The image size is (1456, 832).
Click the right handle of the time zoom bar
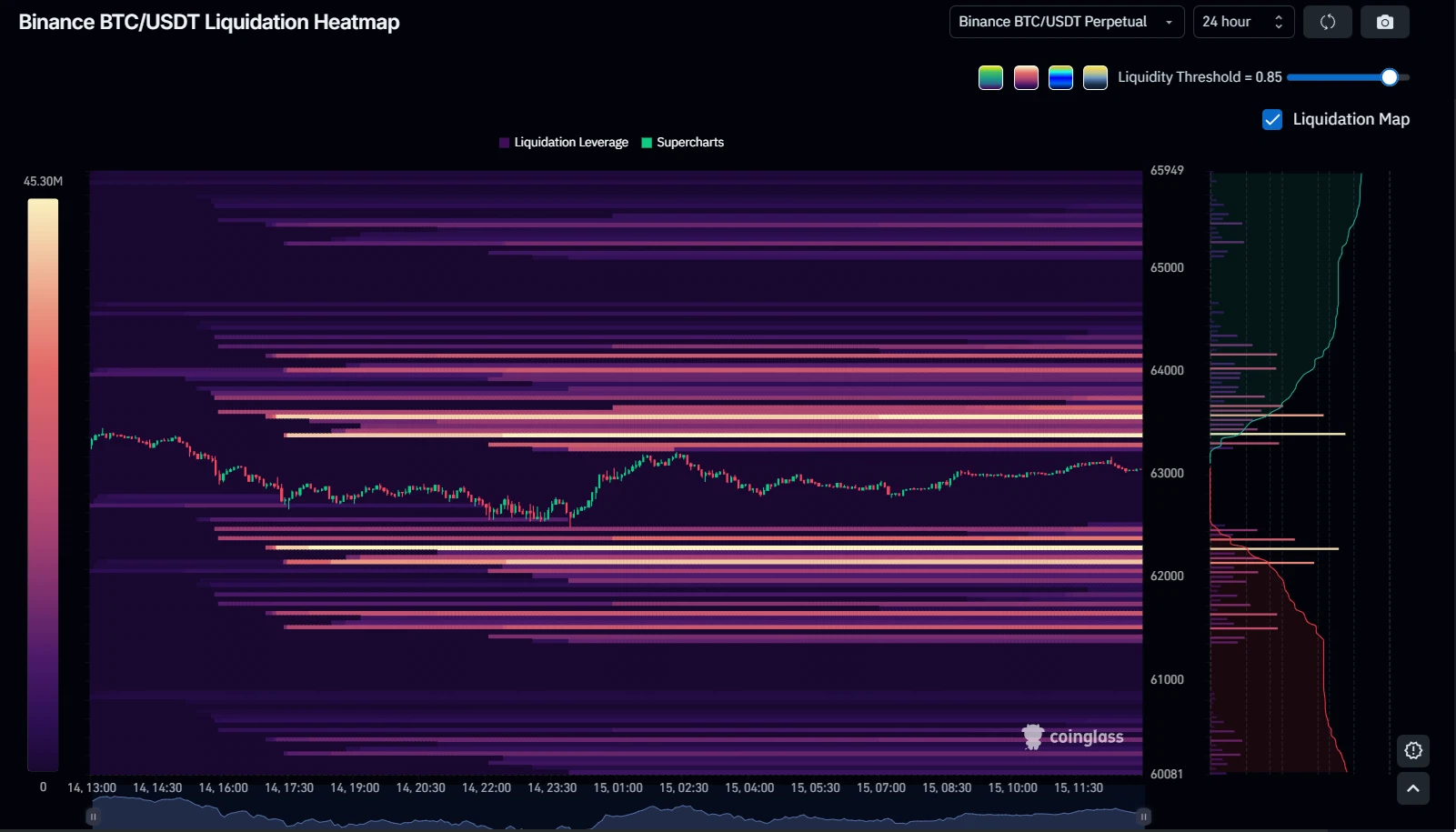(1144, 817)
